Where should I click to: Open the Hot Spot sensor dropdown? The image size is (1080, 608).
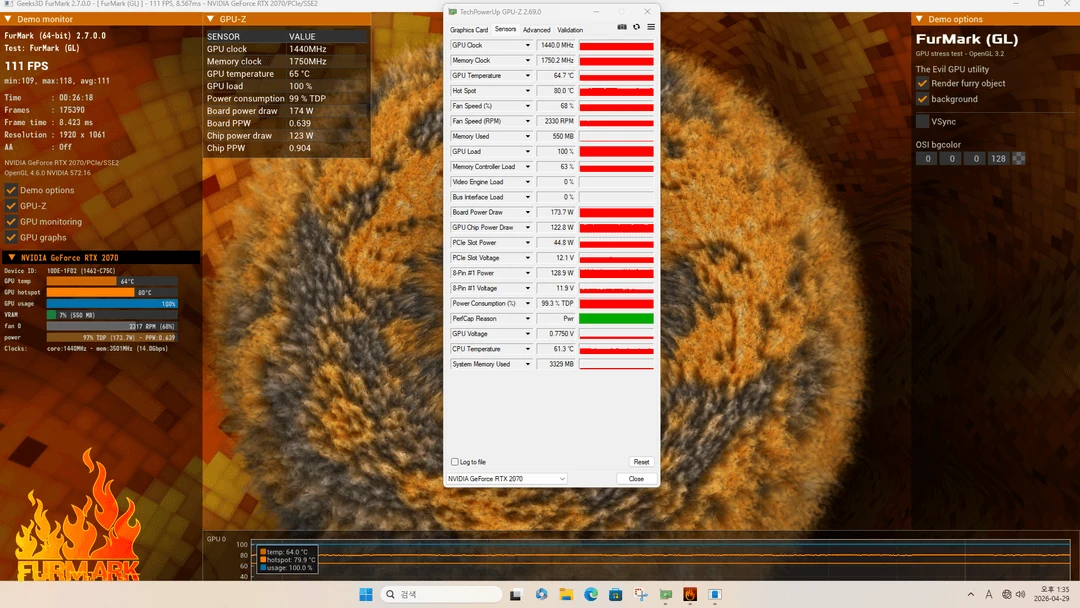click(x=528, y=91)
